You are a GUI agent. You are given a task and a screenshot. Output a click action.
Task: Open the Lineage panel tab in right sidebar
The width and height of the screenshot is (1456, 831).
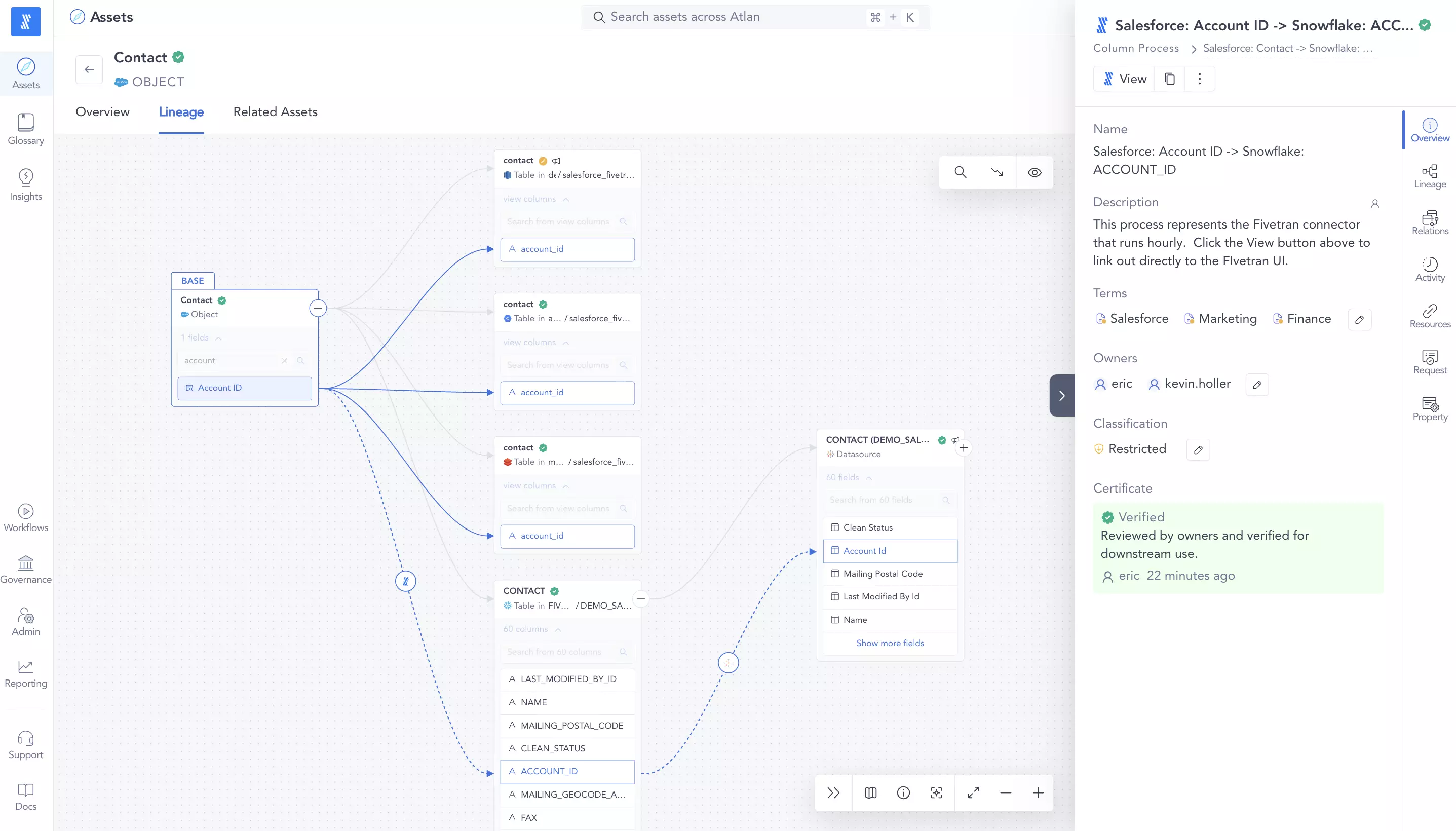(x=1430, y=176)
